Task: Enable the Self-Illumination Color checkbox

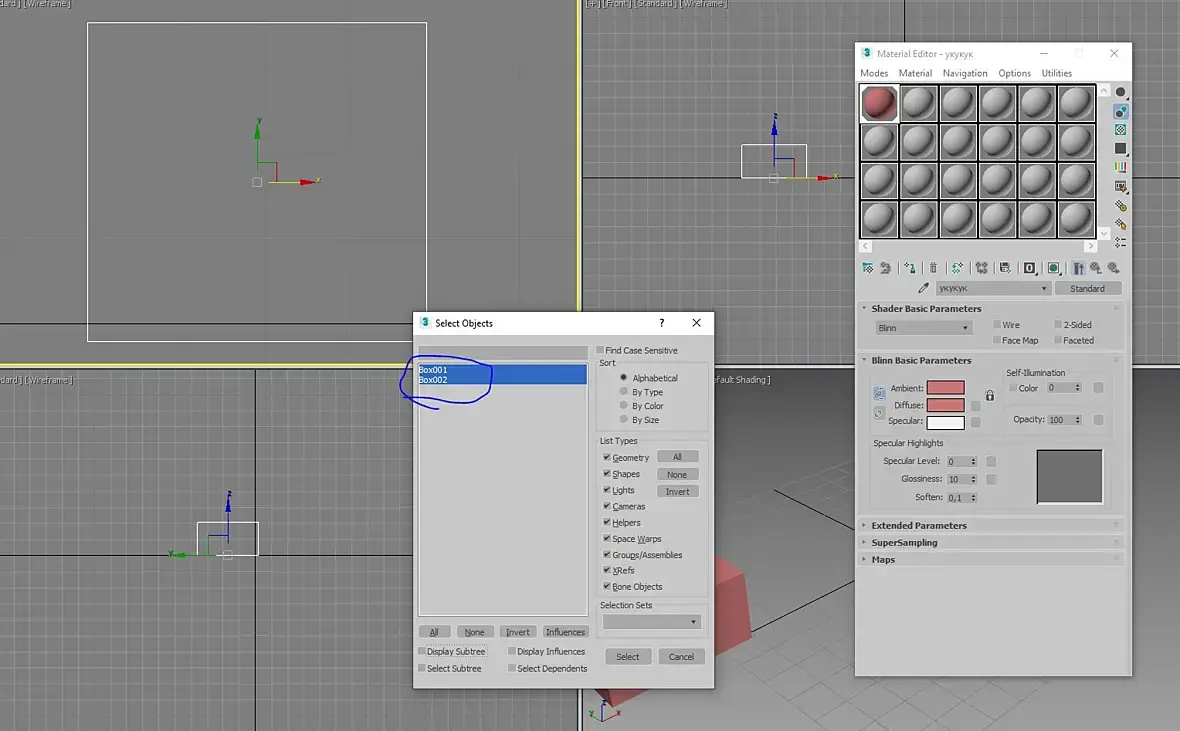Action: [x=1013, y=388]
